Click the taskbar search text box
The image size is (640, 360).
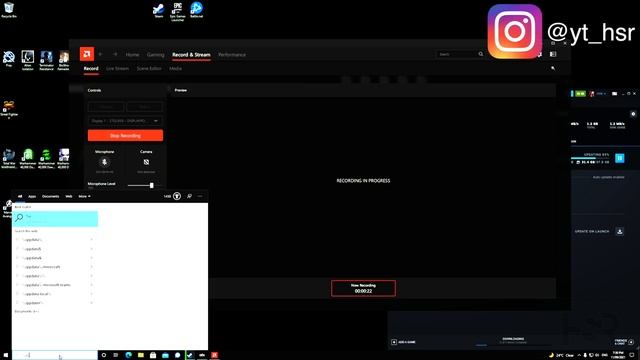[55, 355]
